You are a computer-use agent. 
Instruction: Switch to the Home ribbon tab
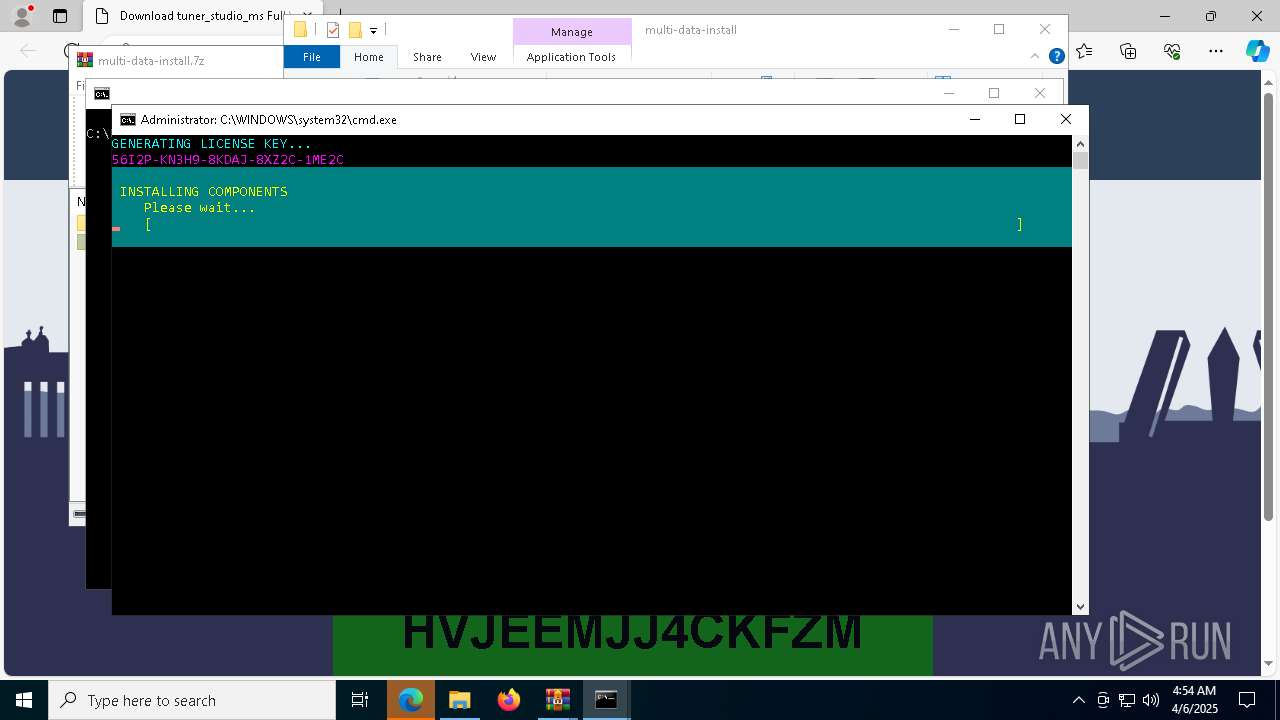pos(368,57)
